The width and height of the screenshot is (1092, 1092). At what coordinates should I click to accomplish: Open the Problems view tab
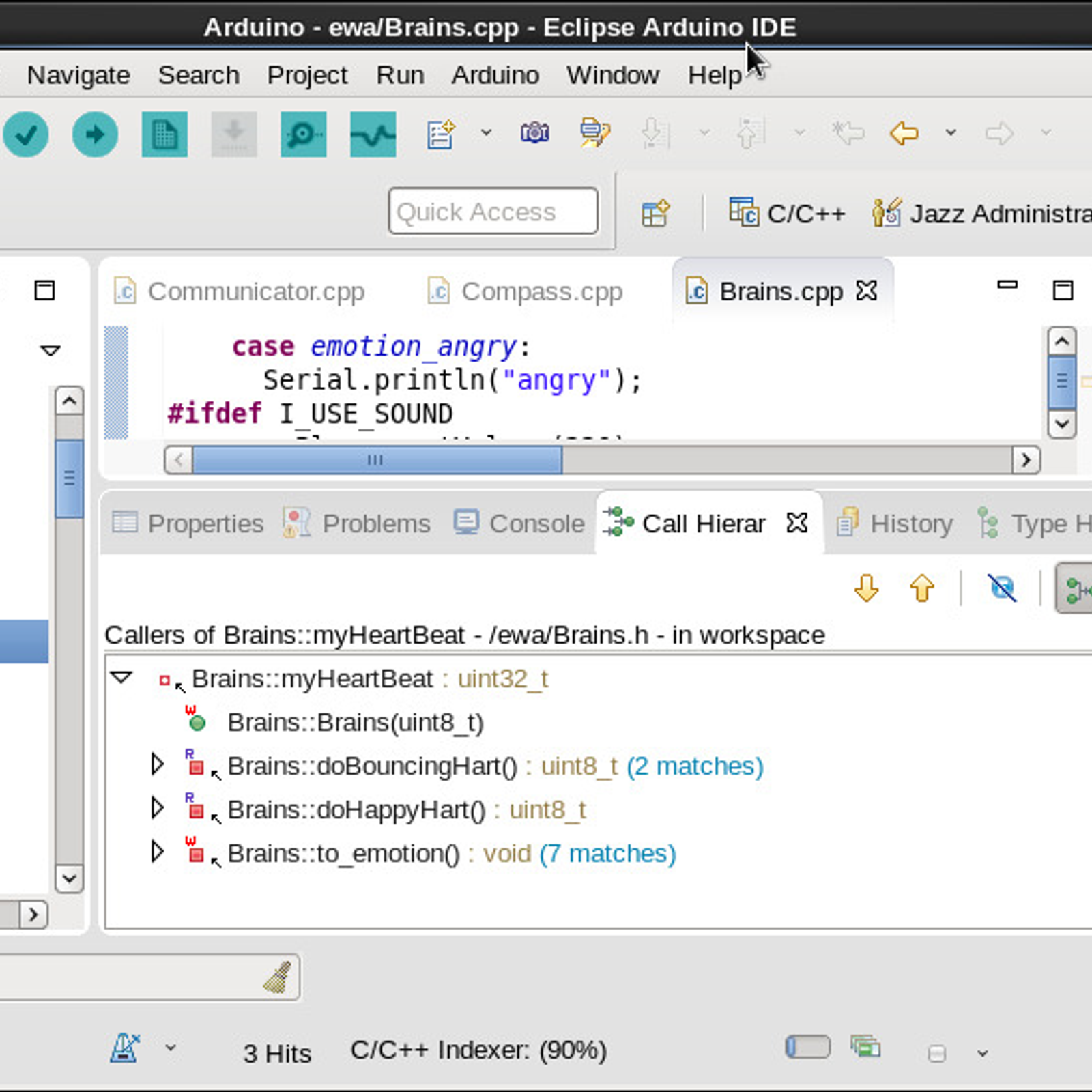(x=357, y=523)
